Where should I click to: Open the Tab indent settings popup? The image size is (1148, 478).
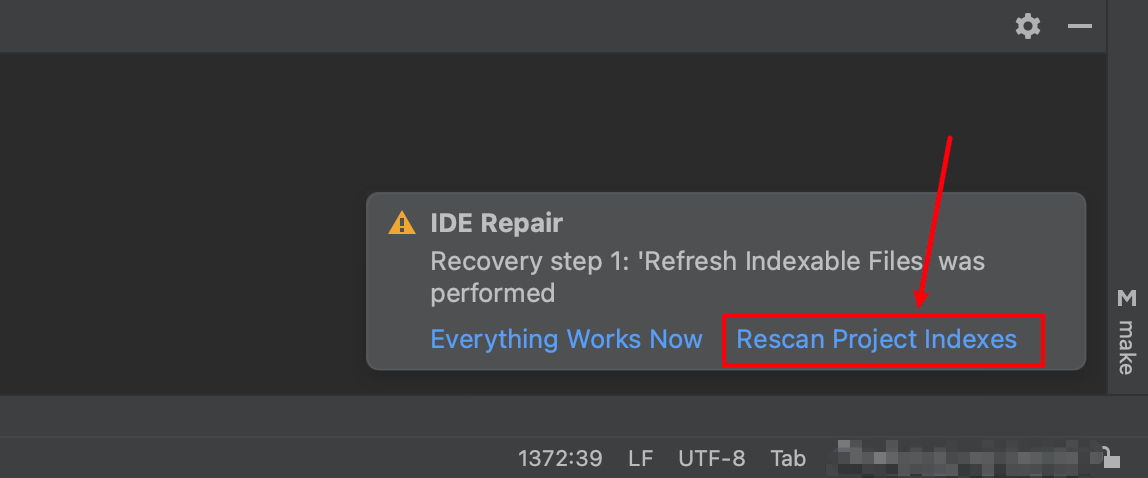tap(788, 458)
